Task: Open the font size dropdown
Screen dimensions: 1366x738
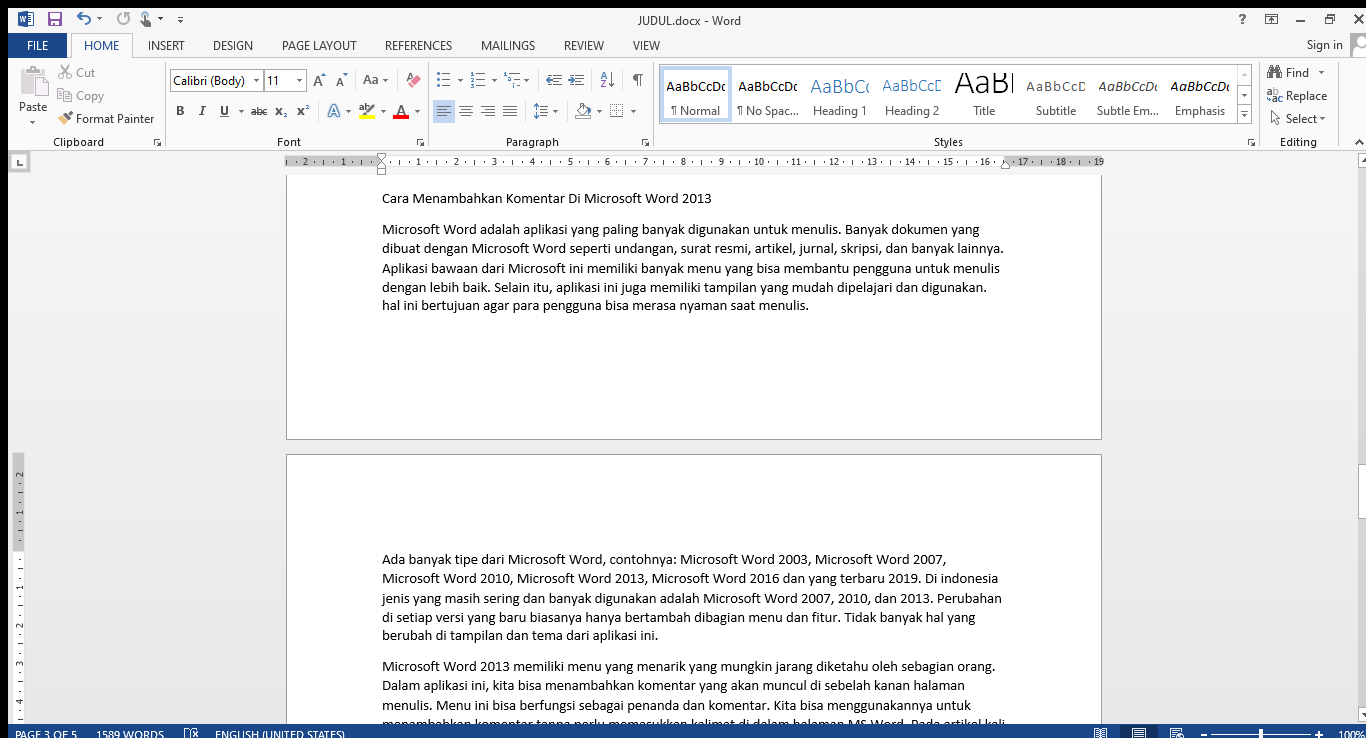Action: pyautogui.click(x=299, y=80)
